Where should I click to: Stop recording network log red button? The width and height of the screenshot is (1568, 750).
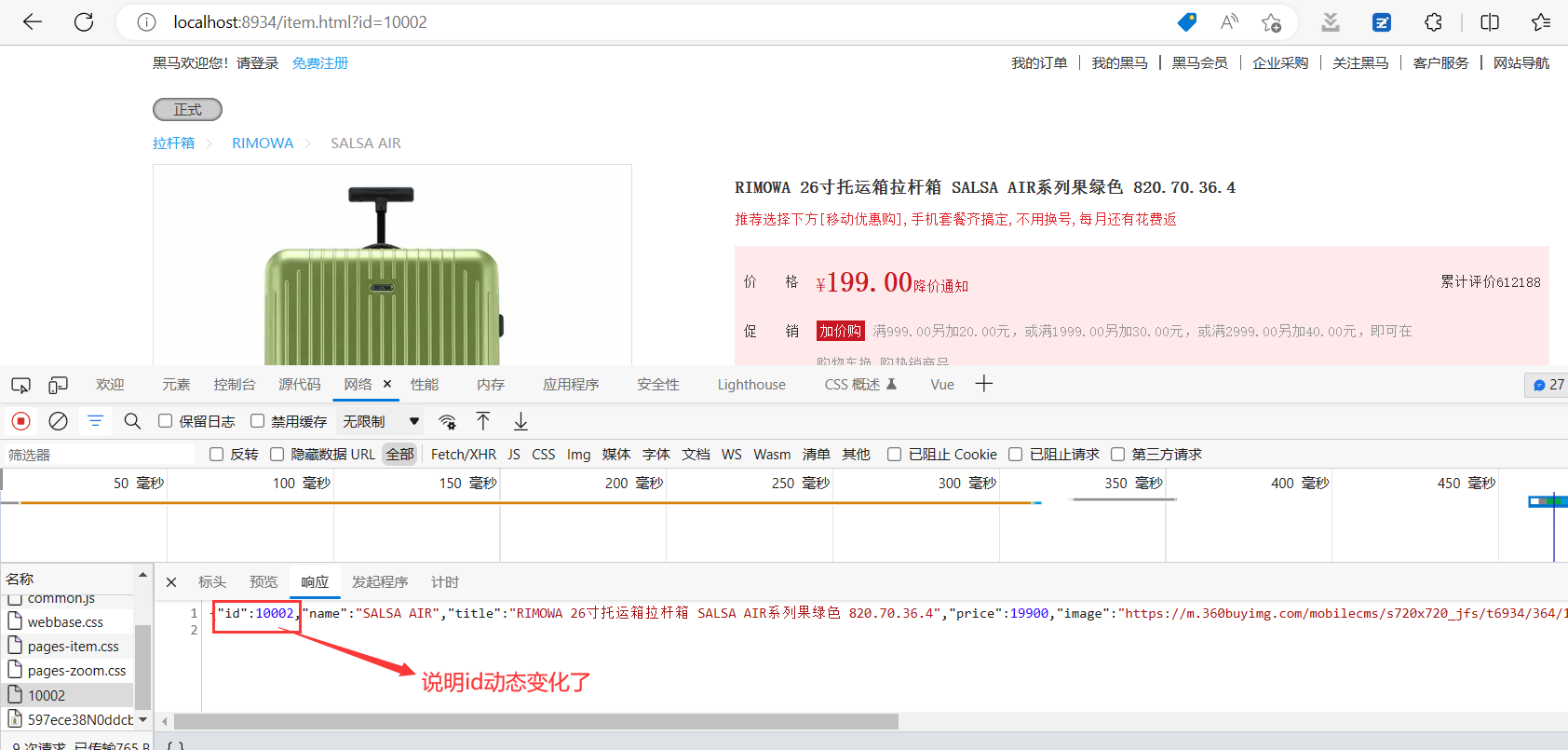[20, 421]
